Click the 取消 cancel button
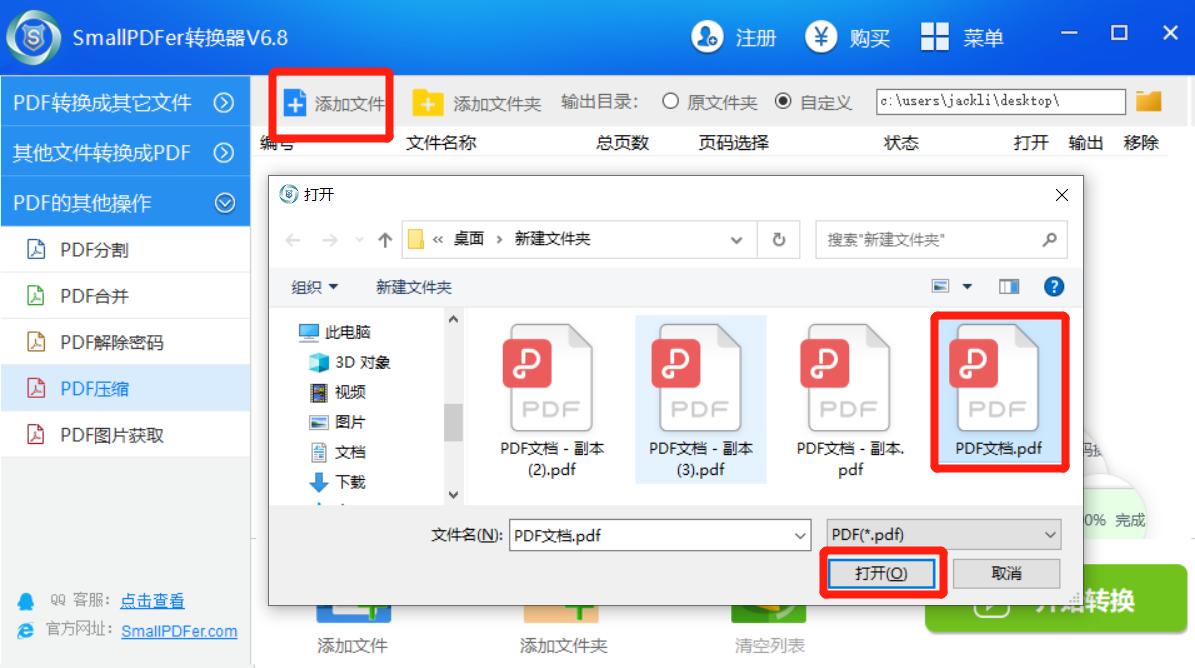This screenshot has height=668, width=1195. tap(1006, 574)
